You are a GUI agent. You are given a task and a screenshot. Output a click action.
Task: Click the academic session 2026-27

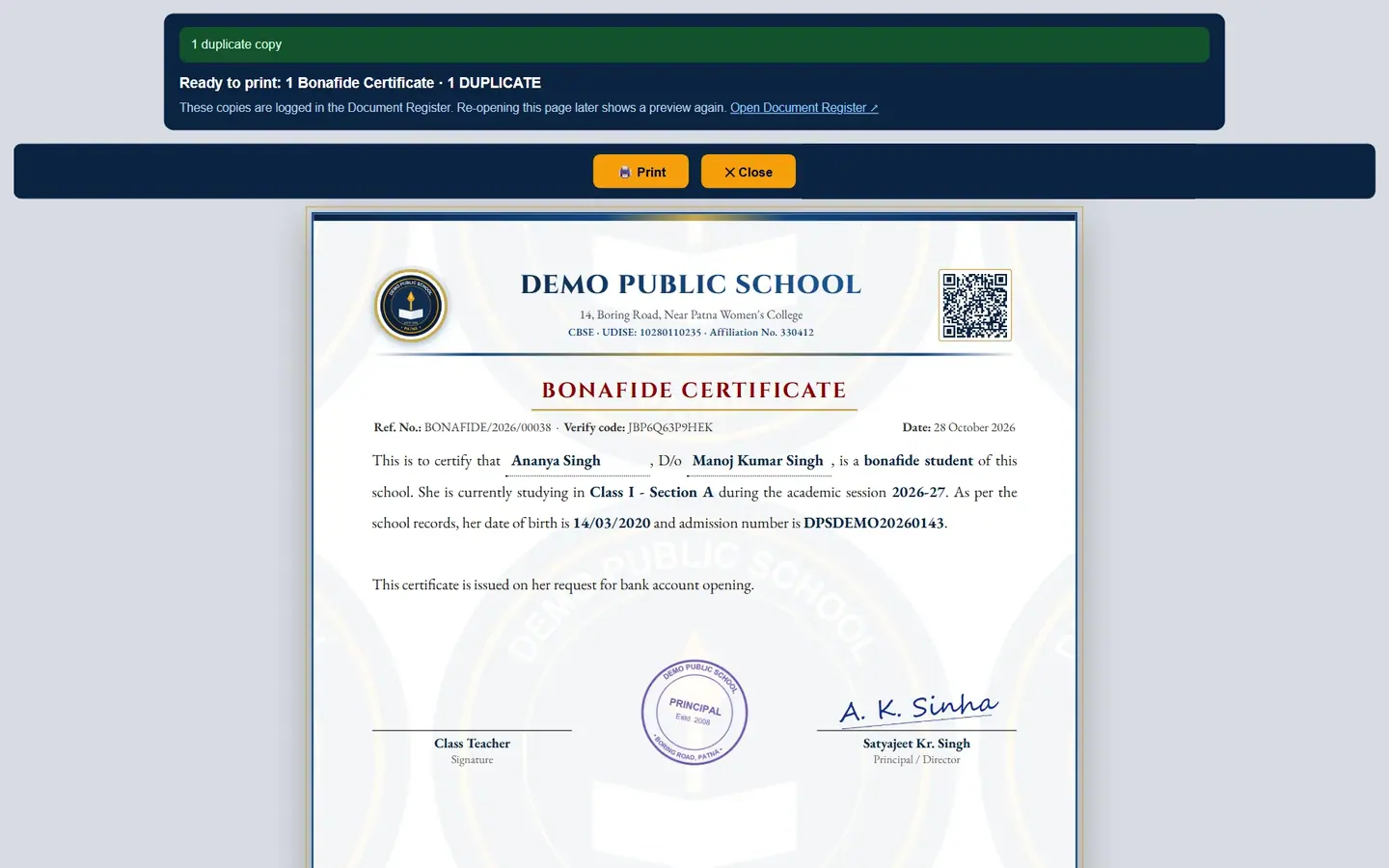tap(919, 492)
